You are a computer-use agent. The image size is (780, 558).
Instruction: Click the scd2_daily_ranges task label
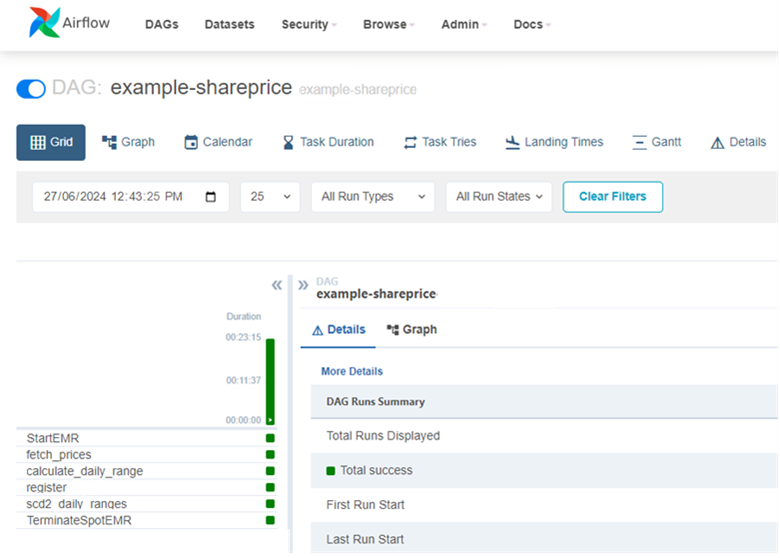coord(77,504)
